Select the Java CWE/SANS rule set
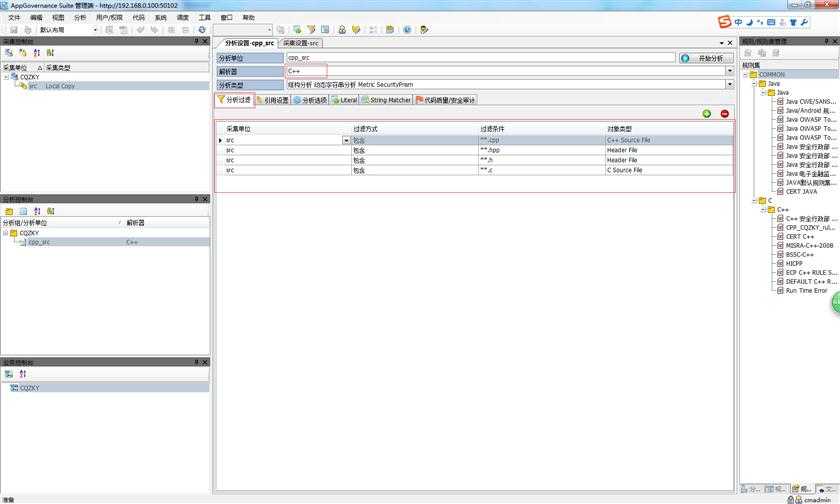 click(x=810, y=102)
